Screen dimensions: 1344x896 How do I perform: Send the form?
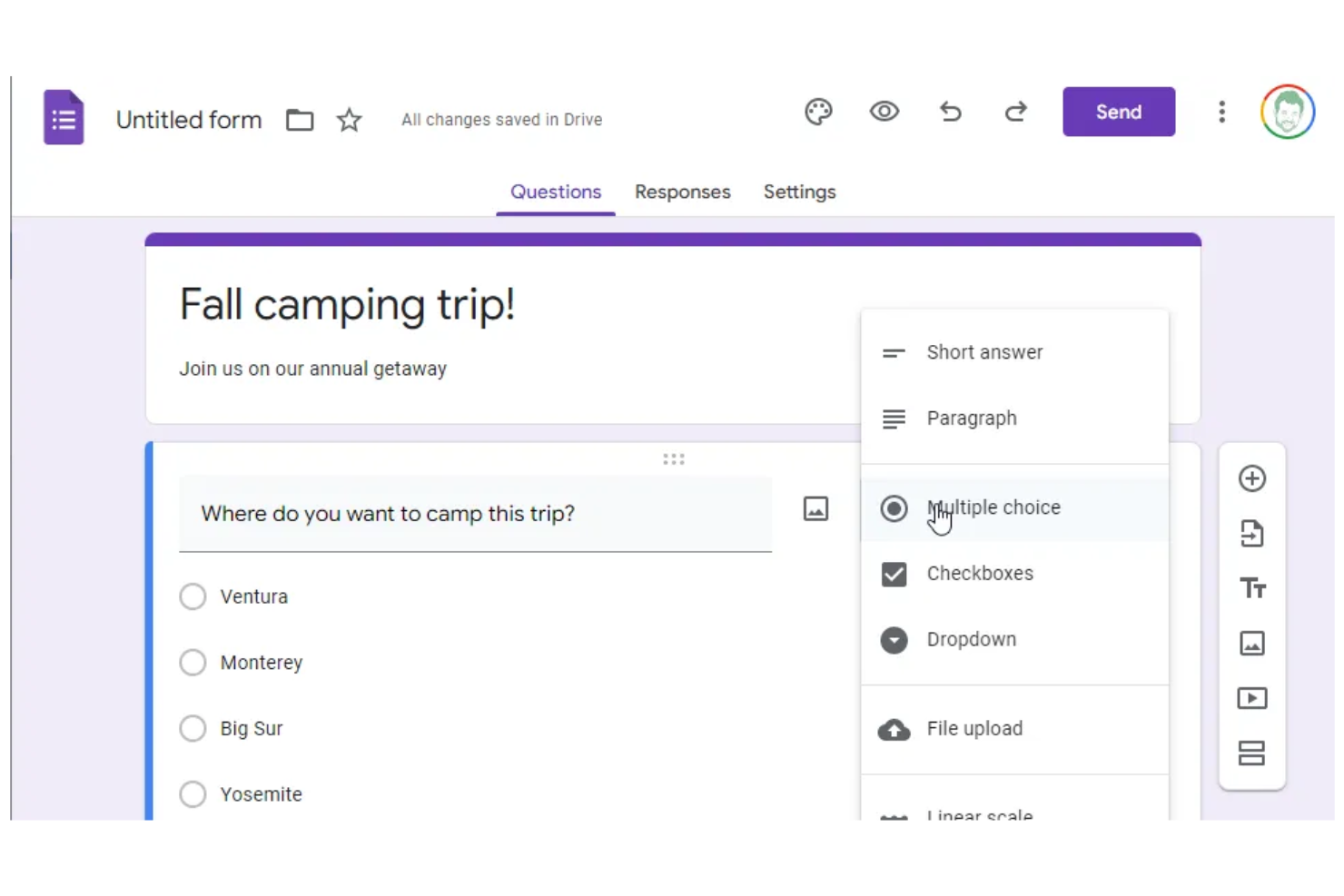coord(1119,112)
